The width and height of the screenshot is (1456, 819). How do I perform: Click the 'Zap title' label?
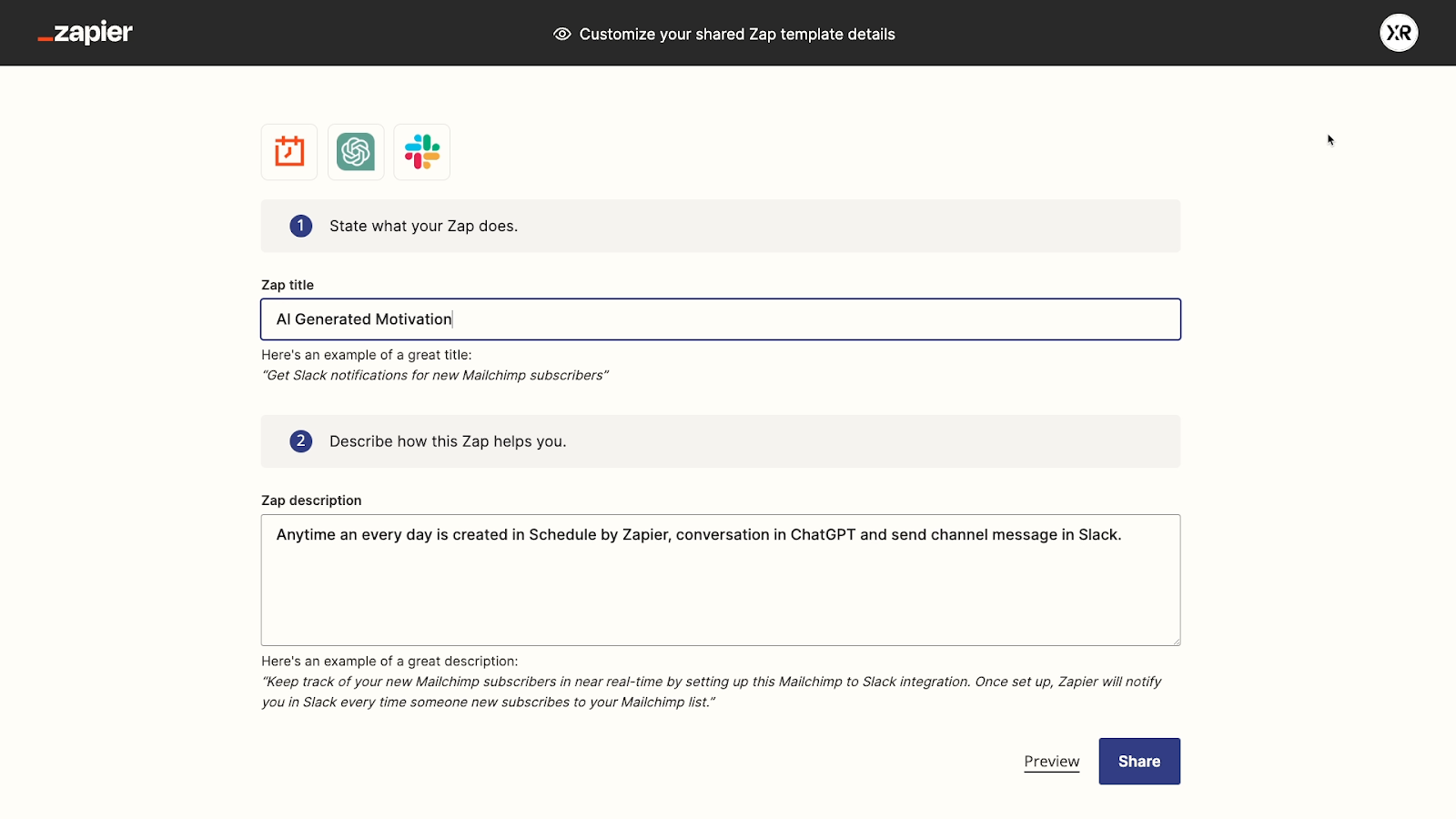[288, 285]
